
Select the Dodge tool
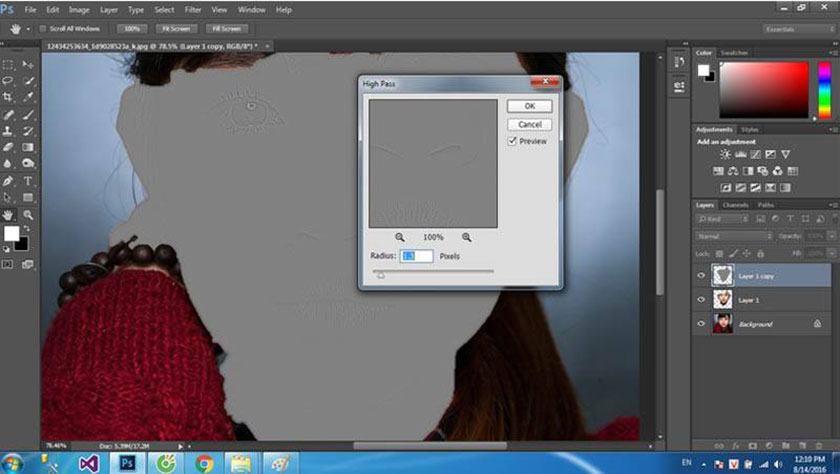[x=28, y=163]
